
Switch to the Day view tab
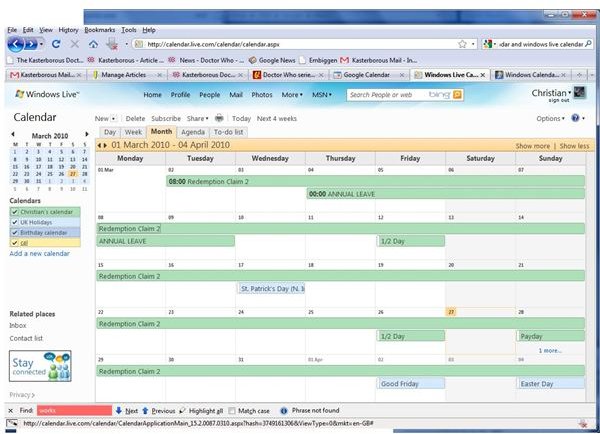point(110,132)
